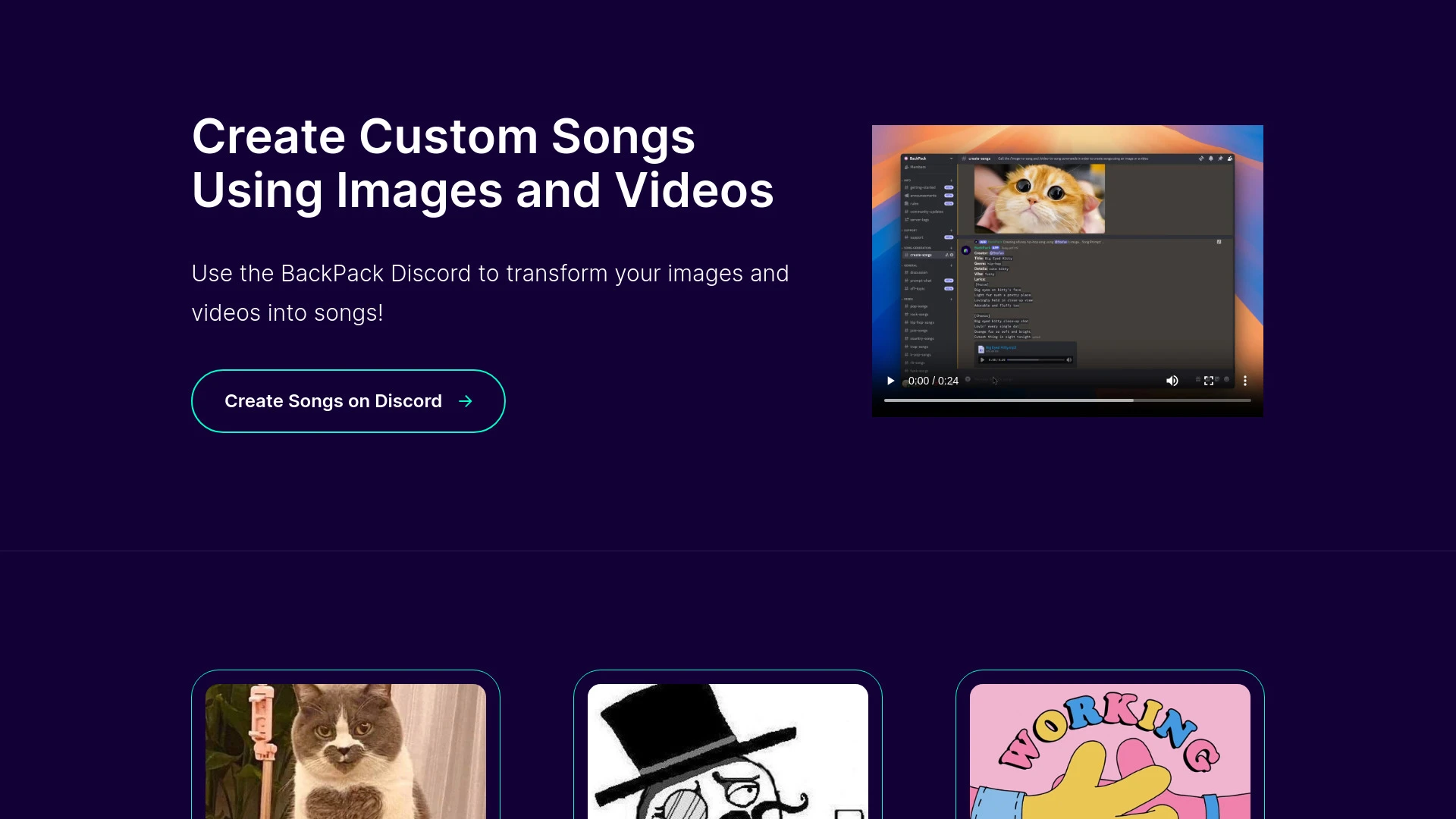Viewport: 1456px width, 819px height.
Task: Open the top hat monocle meme card
Action: point(728,751)
